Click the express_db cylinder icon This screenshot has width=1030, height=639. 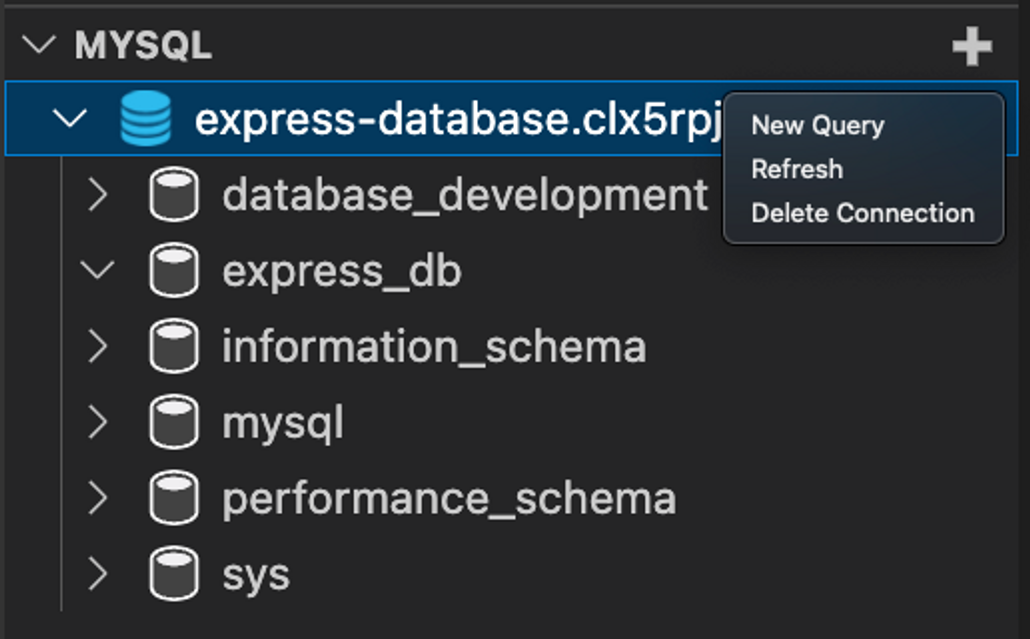pos(173,271)
